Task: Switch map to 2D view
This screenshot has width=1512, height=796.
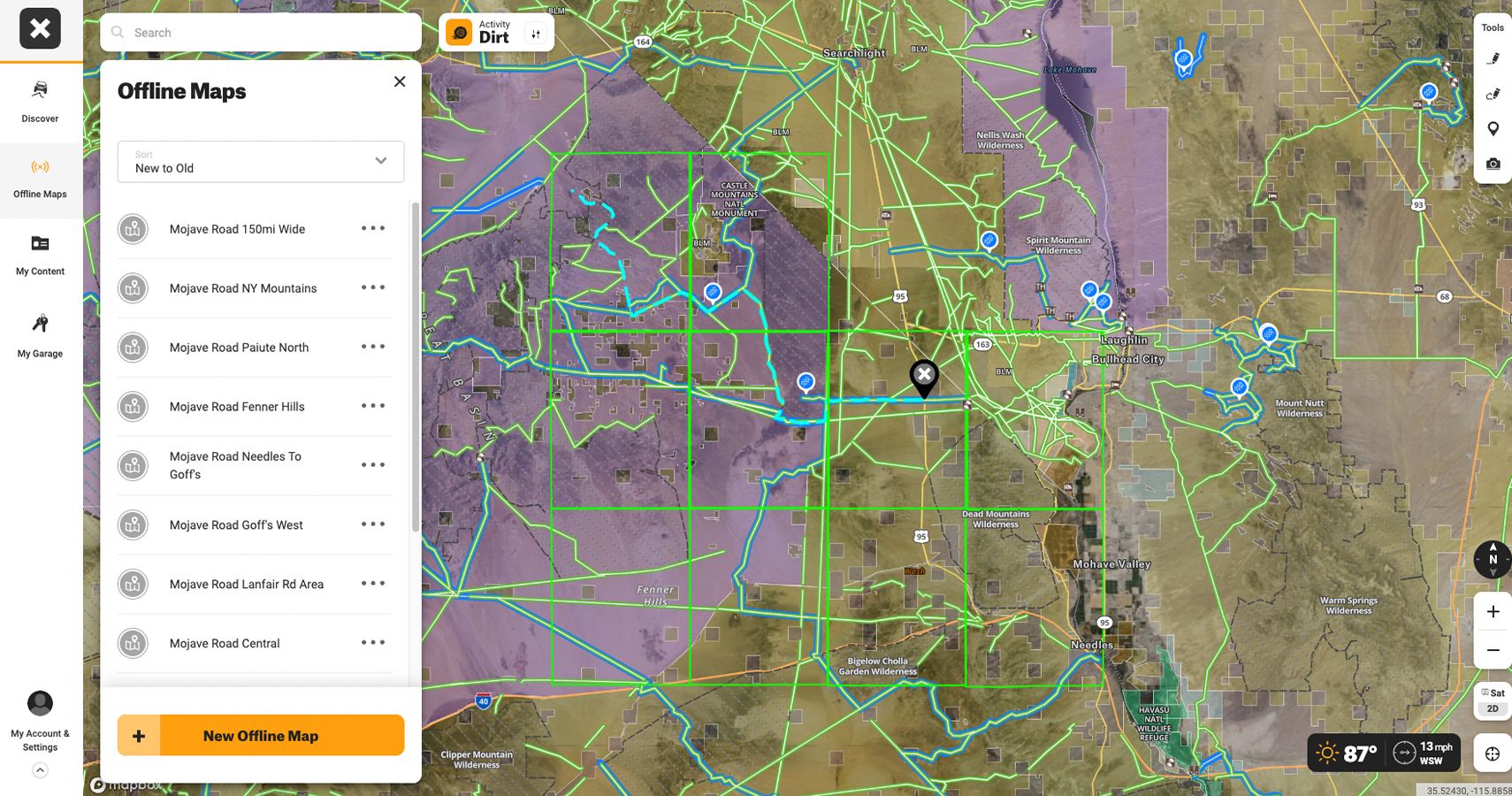Action: 1493,708
